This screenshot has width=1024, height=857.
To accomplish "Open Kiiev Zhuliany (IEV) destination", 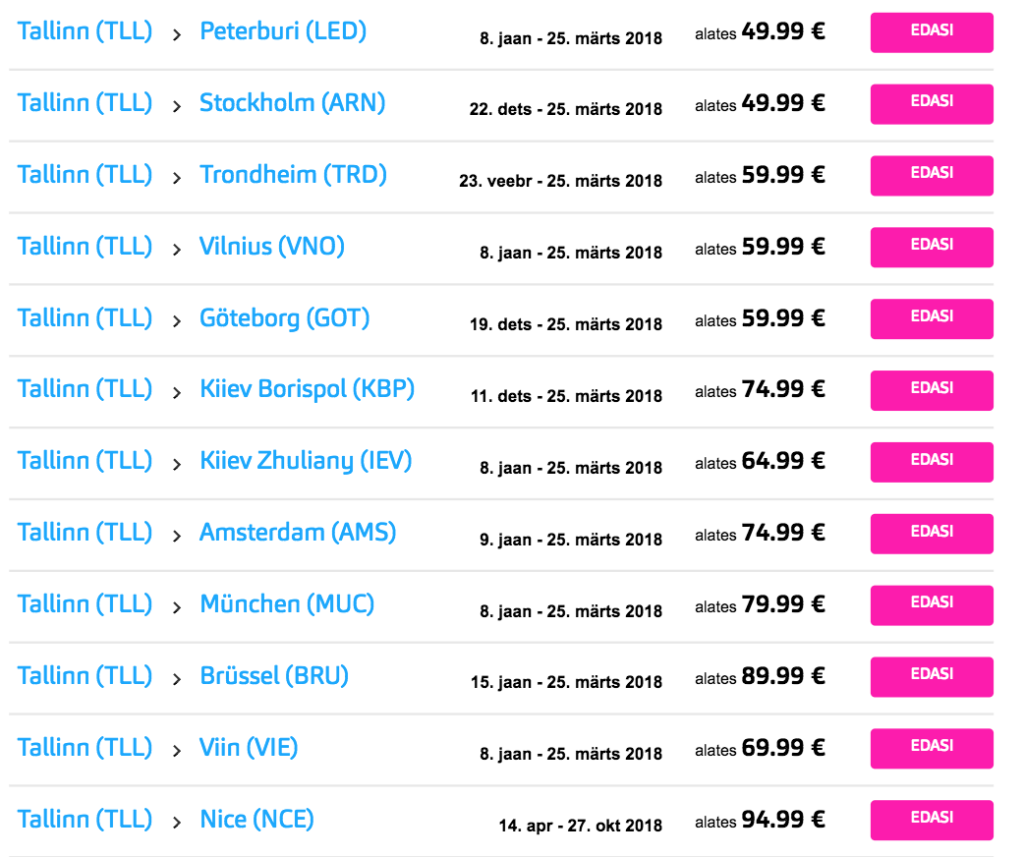I will (x=305, y=461).
